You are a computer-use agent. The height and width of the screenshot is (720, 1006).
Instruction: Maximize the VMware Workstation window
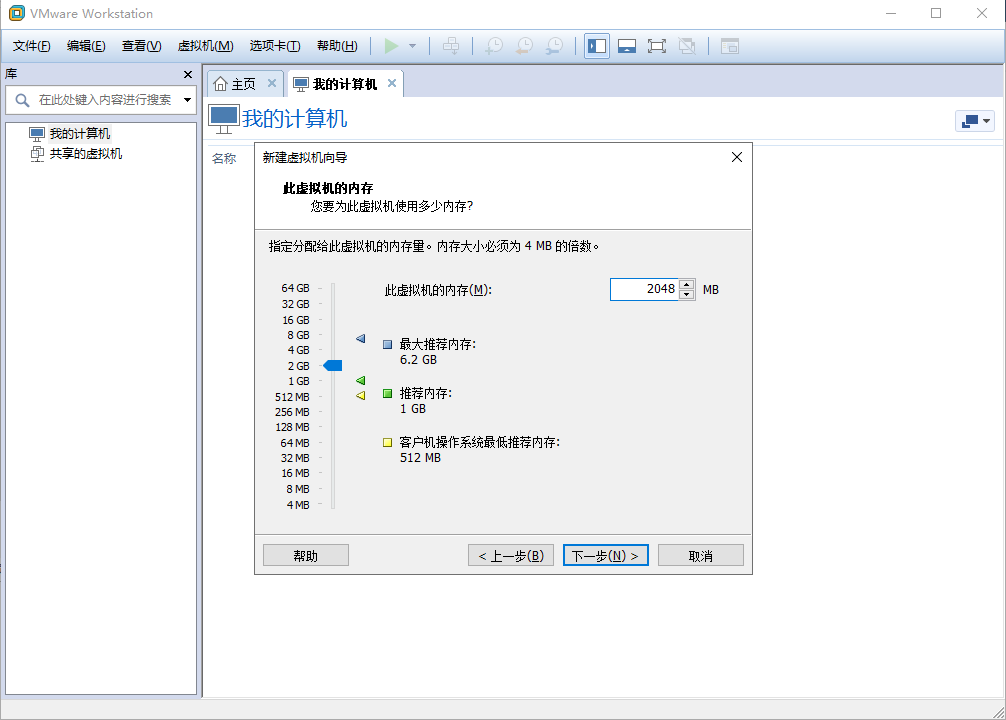point(936,13)
